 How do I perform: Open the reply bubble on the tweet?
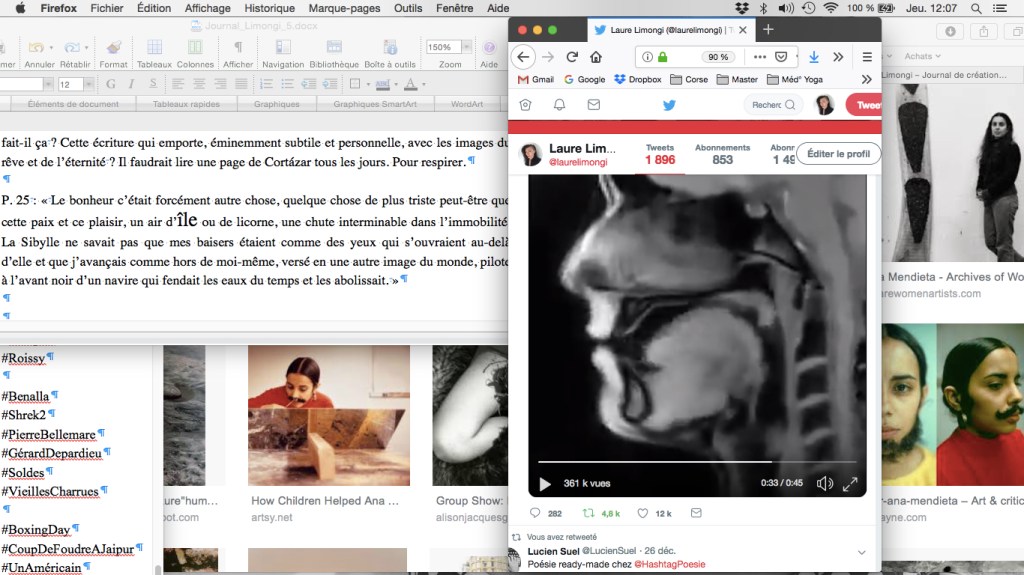pyautogui.click(x=535, y=513)
